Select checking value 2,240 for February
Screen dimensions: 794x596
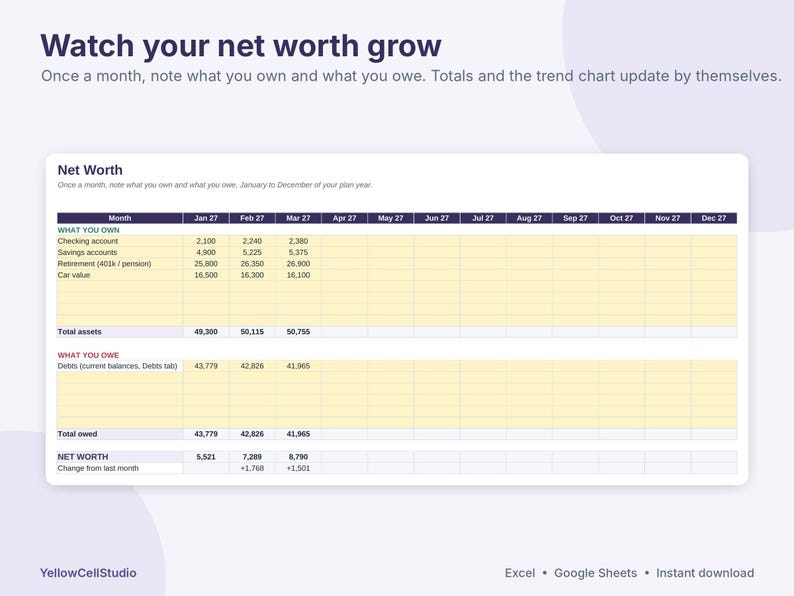[x=252, y=241]
